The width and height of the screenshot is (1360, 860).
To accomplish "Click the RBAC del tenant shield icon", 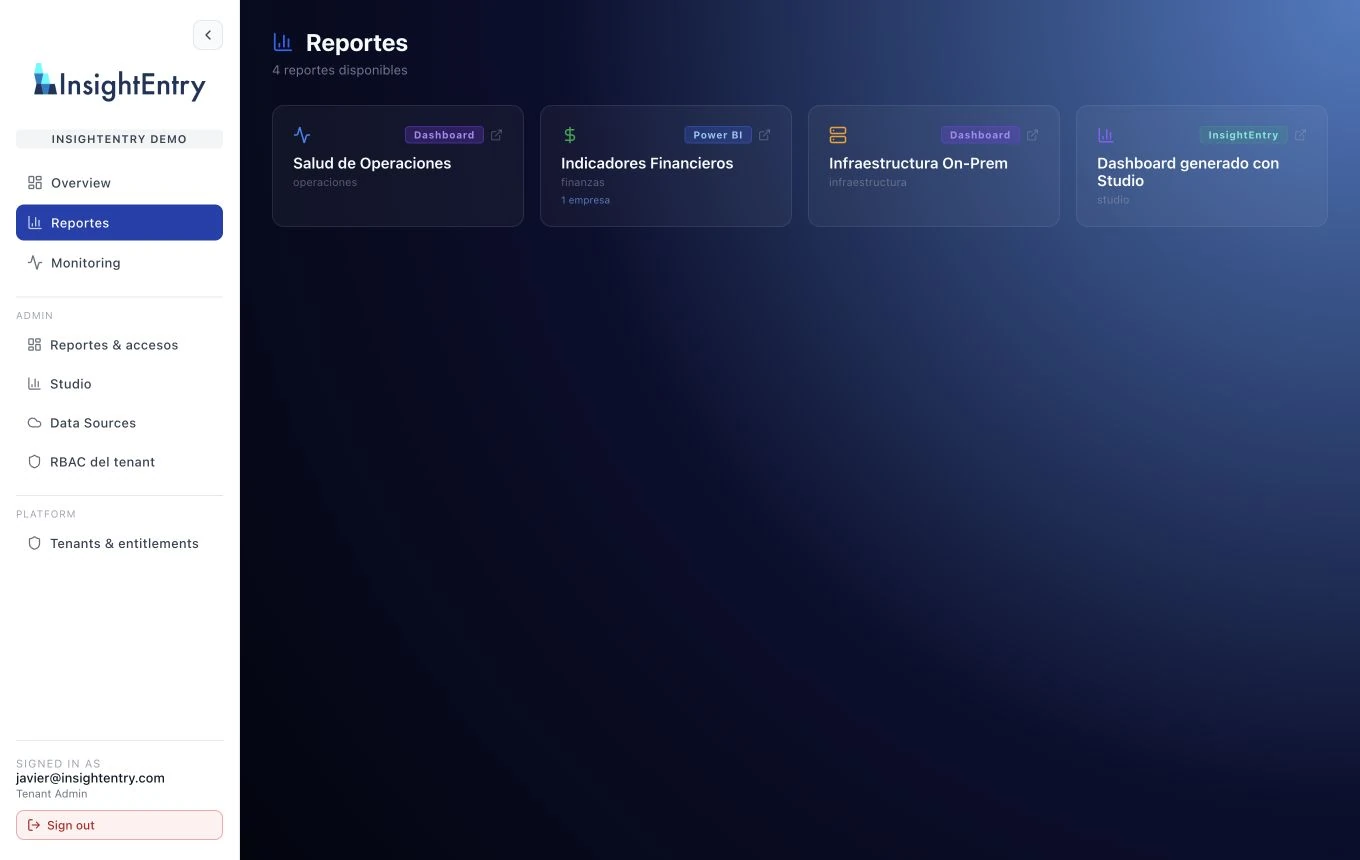I will [34, 462].
